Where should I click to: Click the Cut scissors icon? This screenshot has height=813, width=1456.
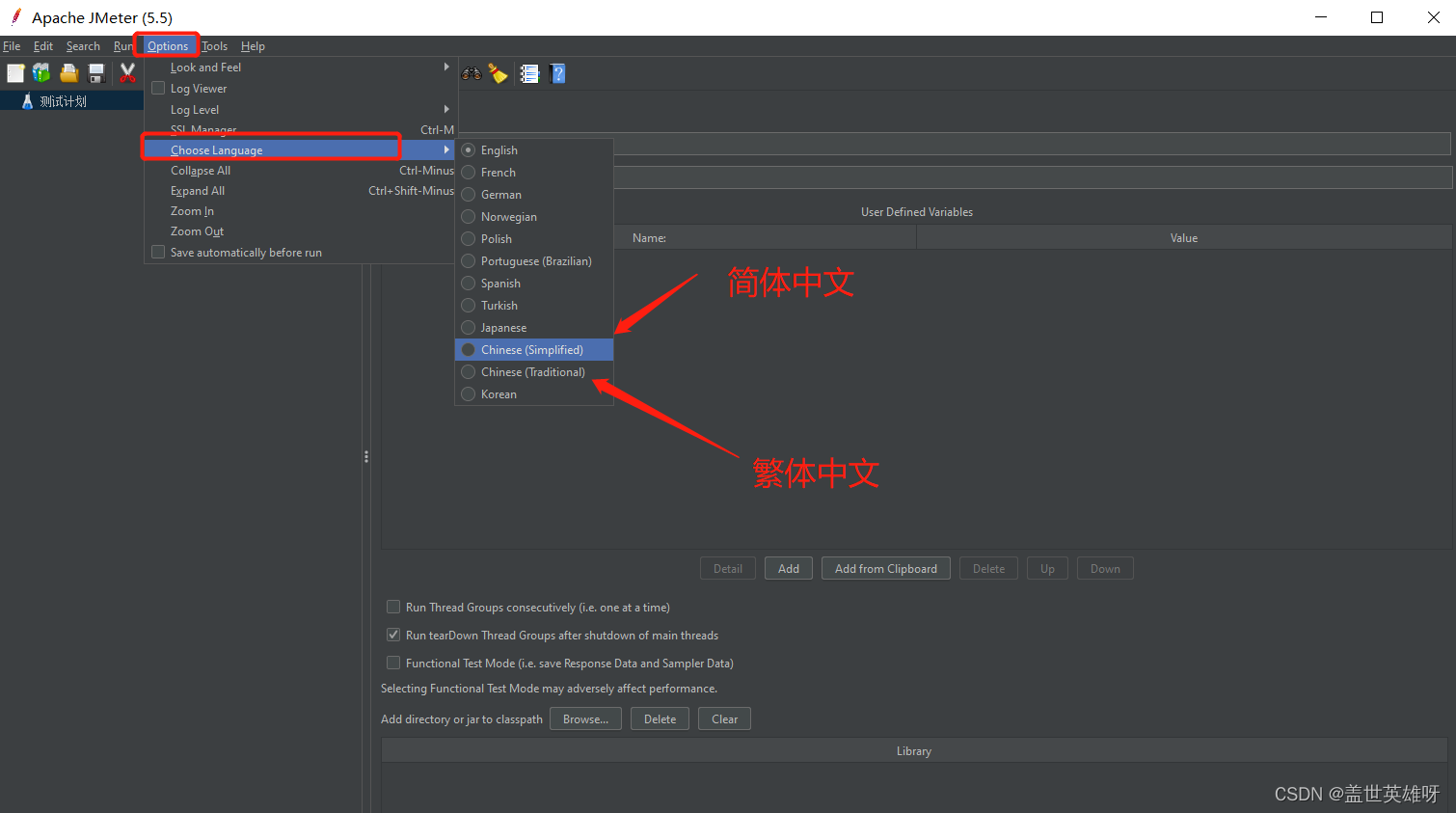click(127, 73)
